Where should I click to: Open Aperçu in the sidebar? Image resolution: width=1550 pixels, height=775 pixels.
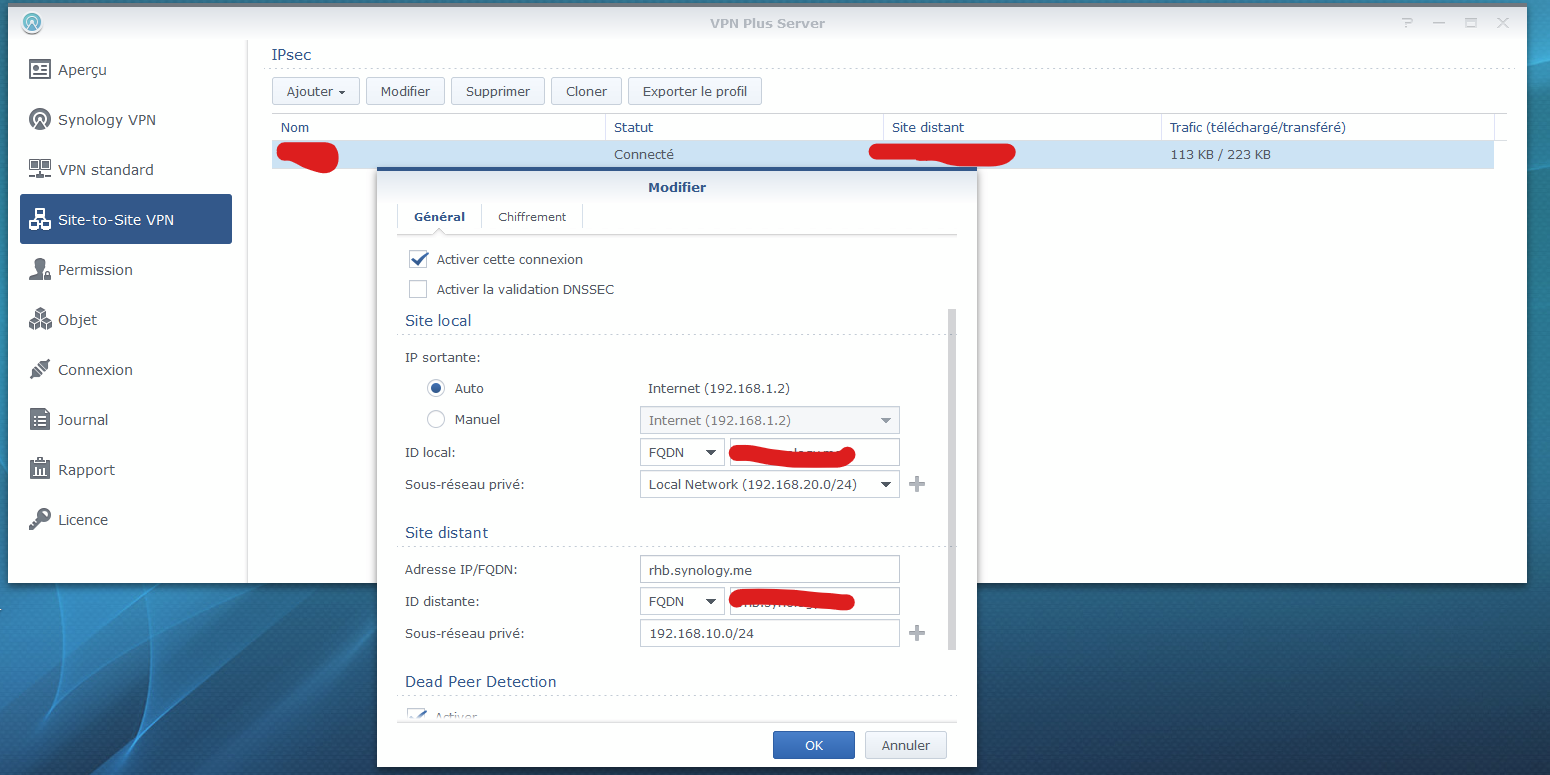[x=126, y=70]
